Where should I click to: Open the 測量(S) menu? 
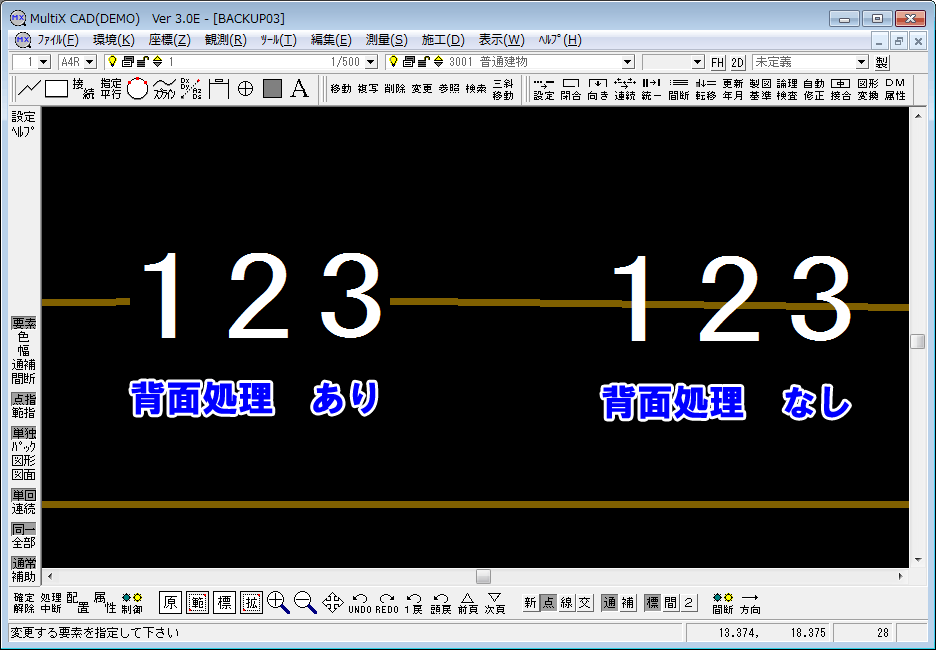click(387, 41)
